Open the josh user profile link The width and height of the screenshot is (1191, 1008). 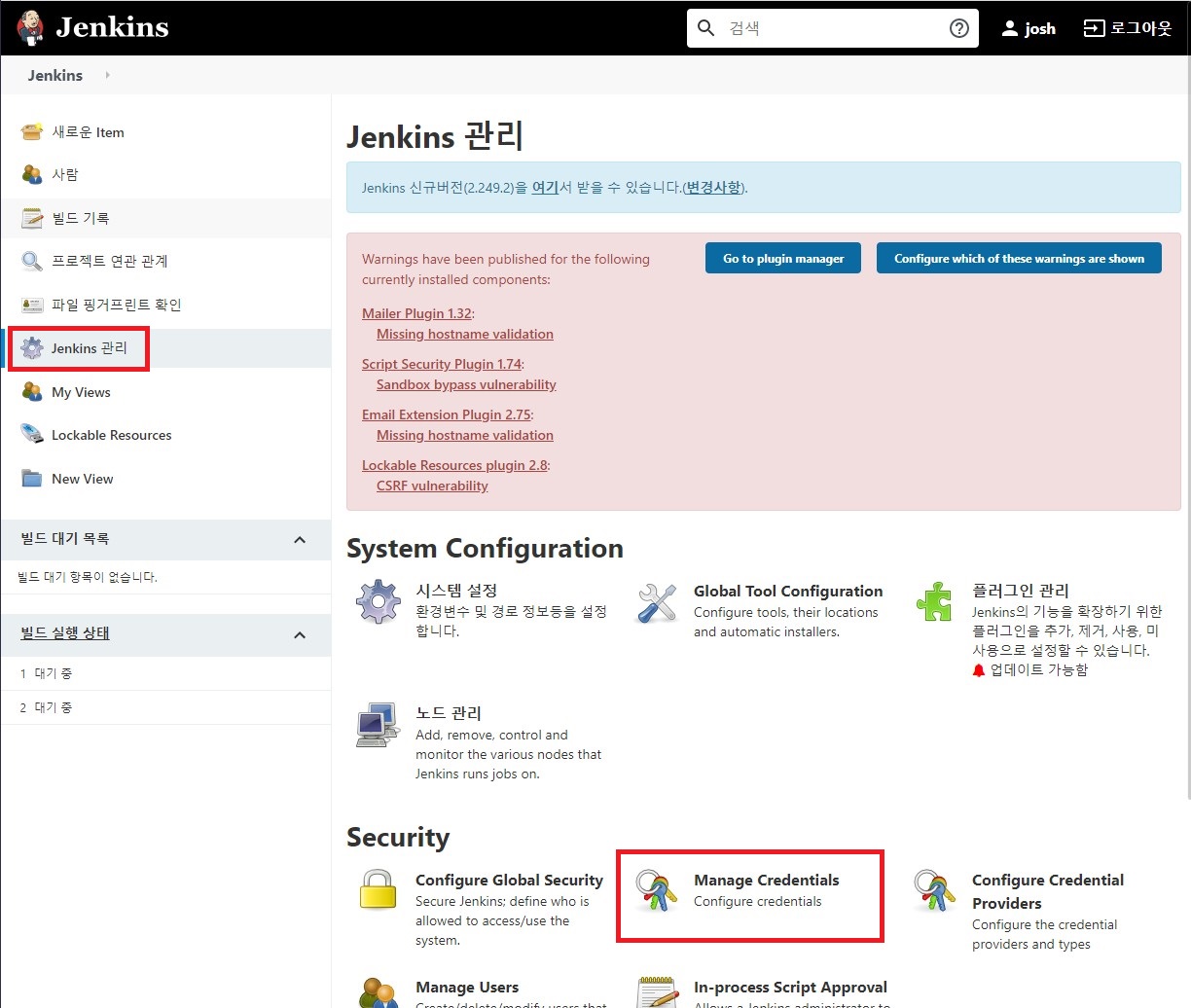coord(1040,28)
